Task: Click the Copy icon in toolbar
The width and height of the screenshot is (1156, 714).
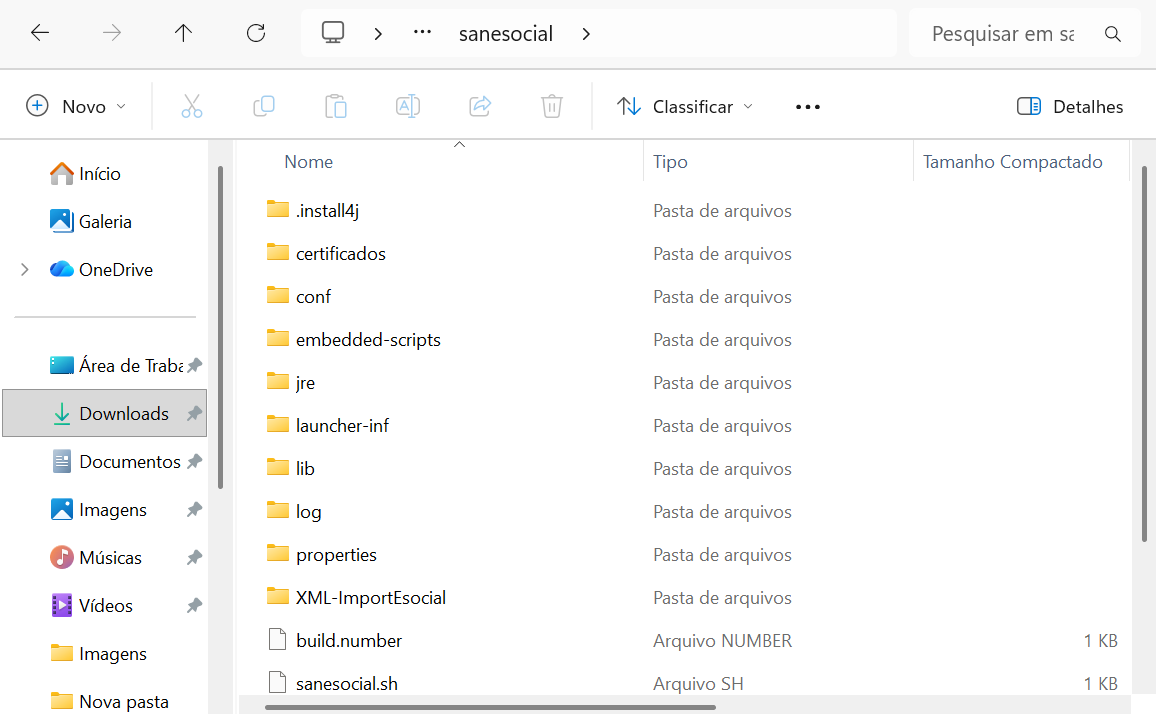Action: click(x=264, y=106)
